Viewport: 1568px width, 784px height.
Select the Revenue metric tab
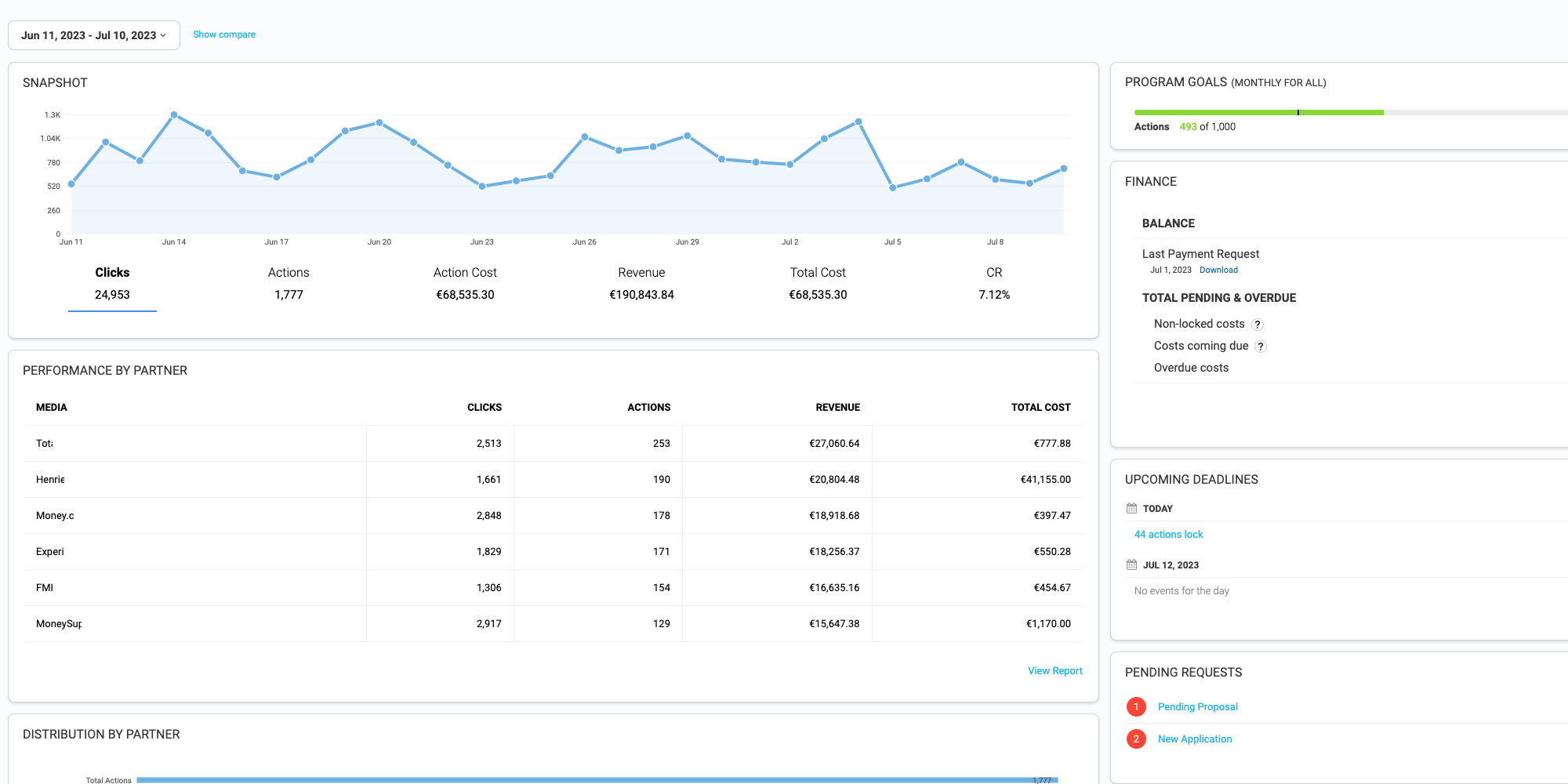(641, 283)
